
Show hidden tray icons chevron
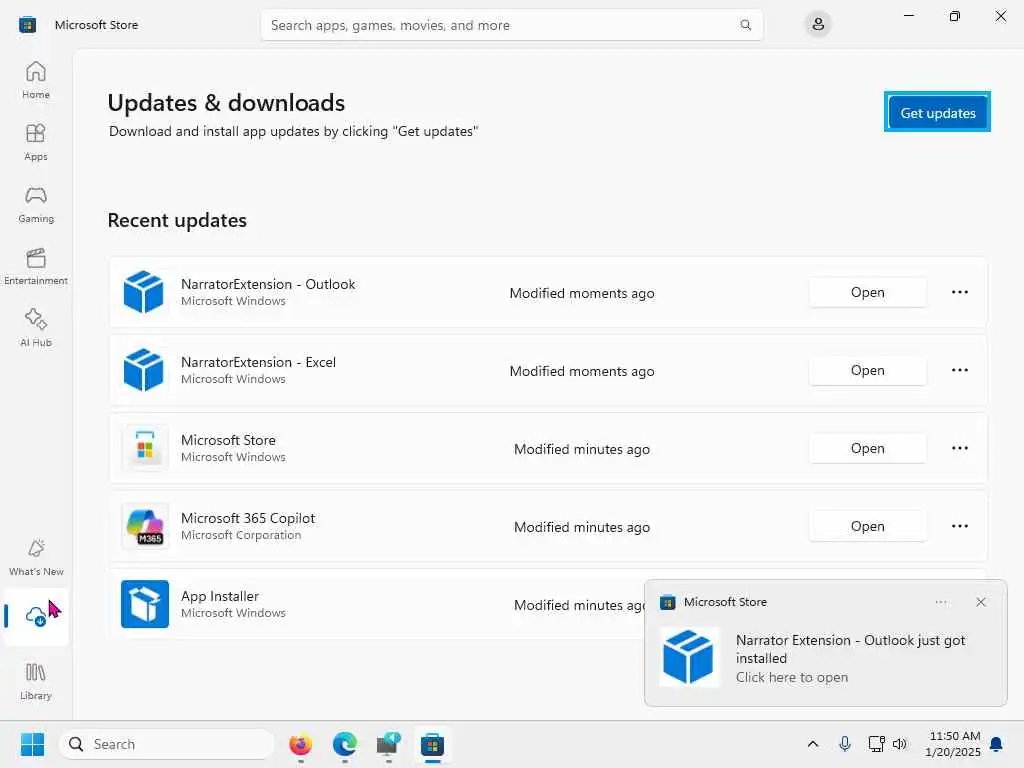[812, 744]
